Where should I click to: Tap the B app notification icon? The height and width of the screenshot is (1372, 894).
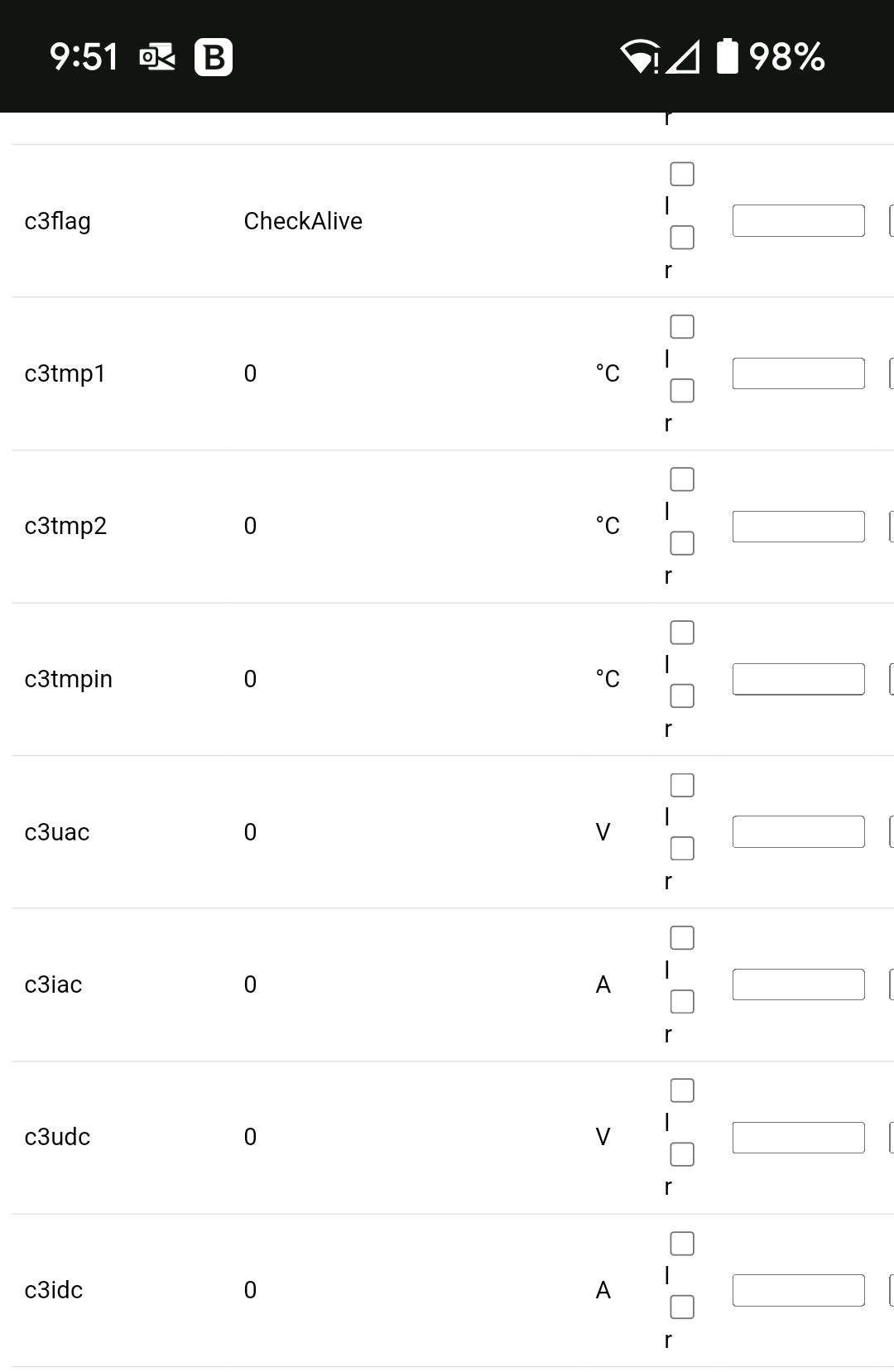tap(214, 57)
